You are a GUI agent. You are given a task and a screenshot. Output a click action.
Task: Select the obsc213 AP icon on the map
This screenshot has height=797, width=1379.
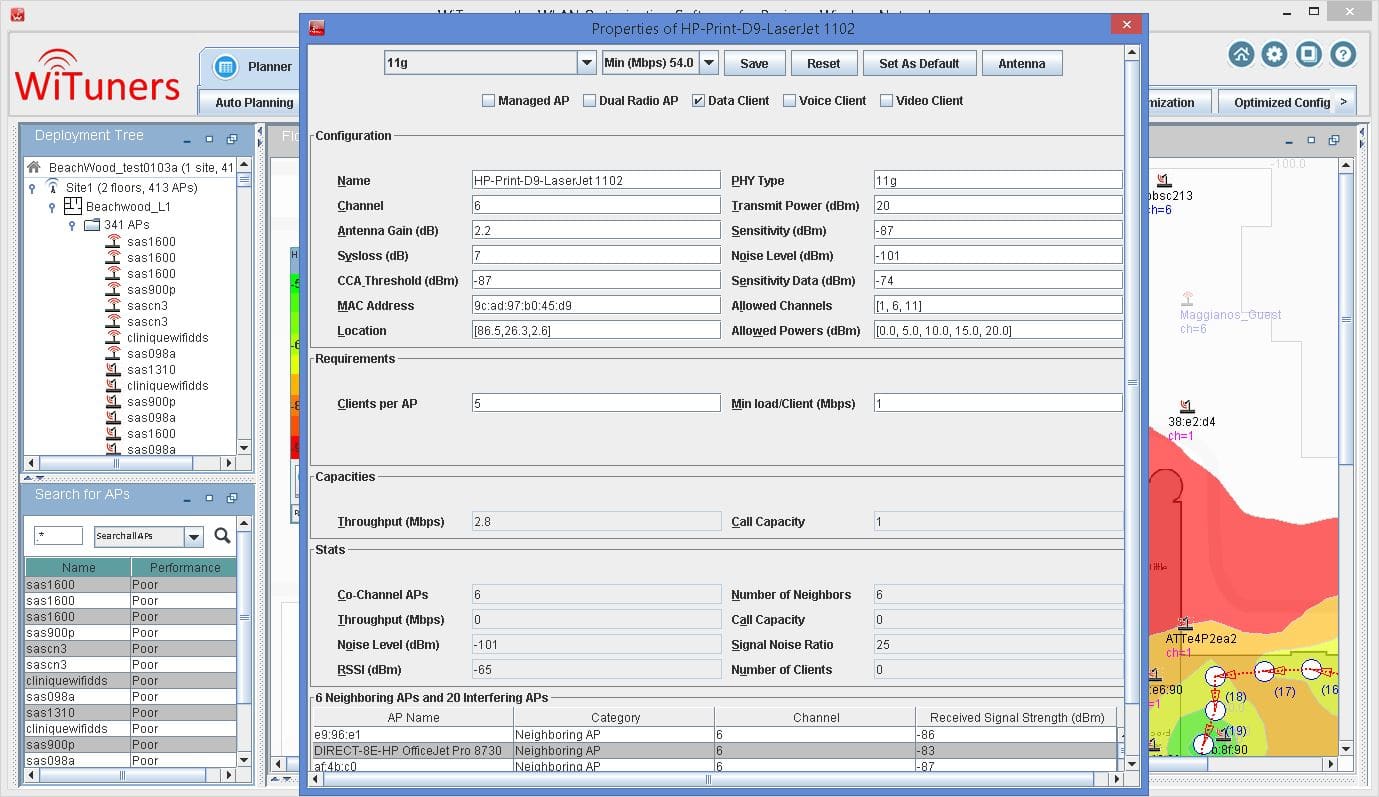1163,181
